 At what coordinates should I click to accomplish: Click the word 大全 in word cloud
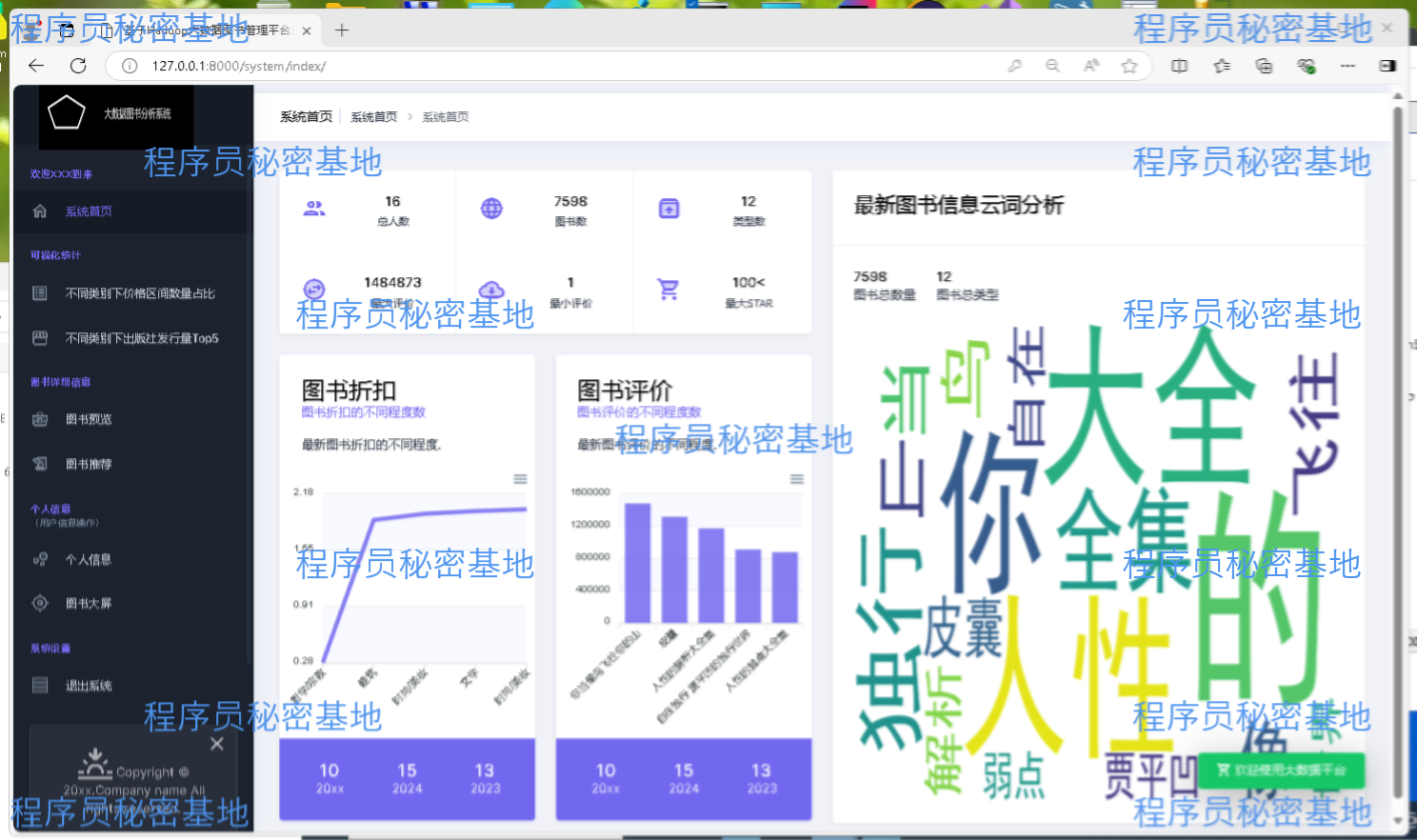1151,405
